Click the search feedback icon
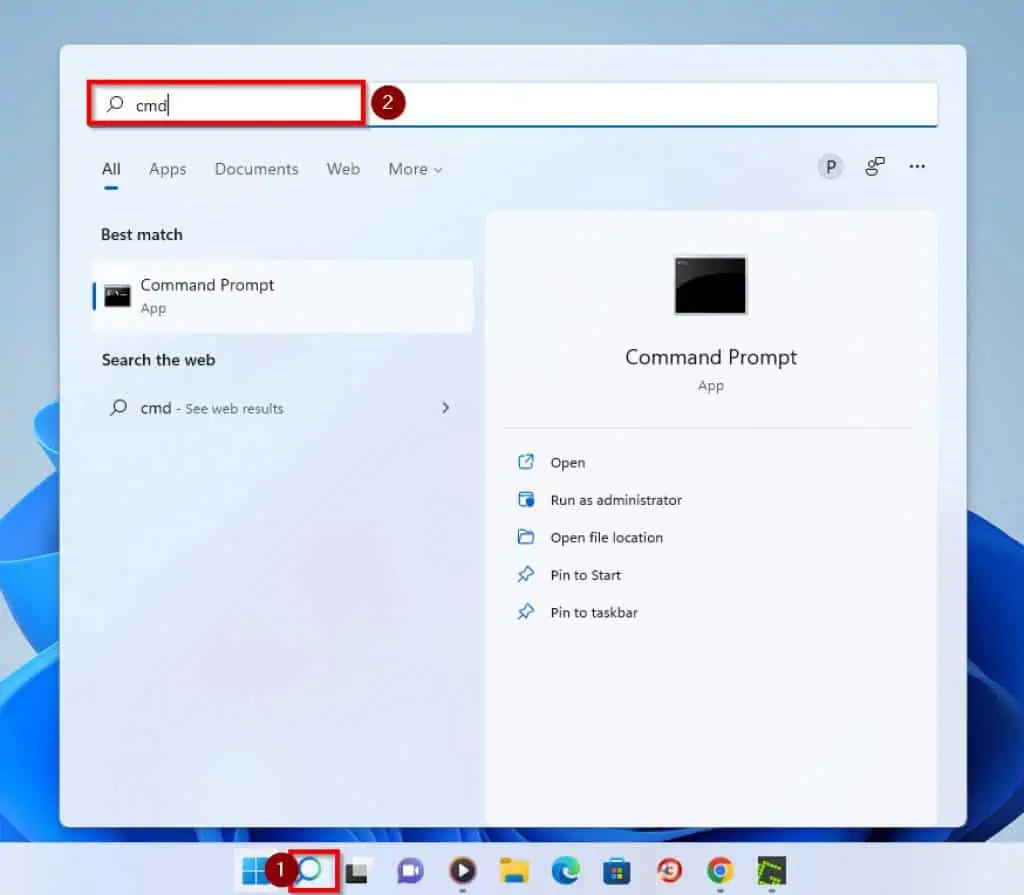Screen dimensions: 1024x895 click(875, 167)
